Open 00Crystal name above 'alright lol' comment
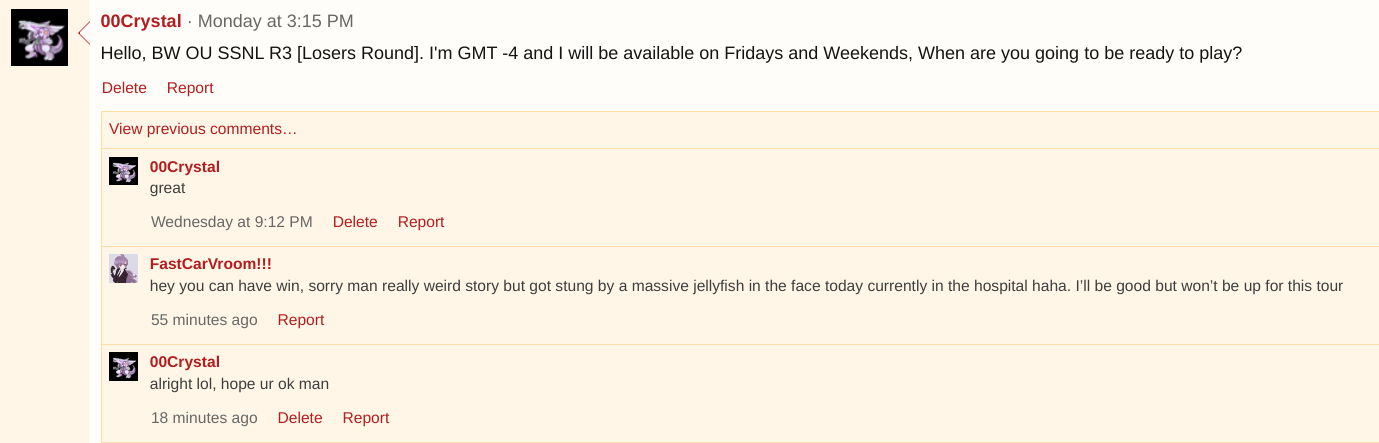The image size is (1379, 443). (185, 362)
